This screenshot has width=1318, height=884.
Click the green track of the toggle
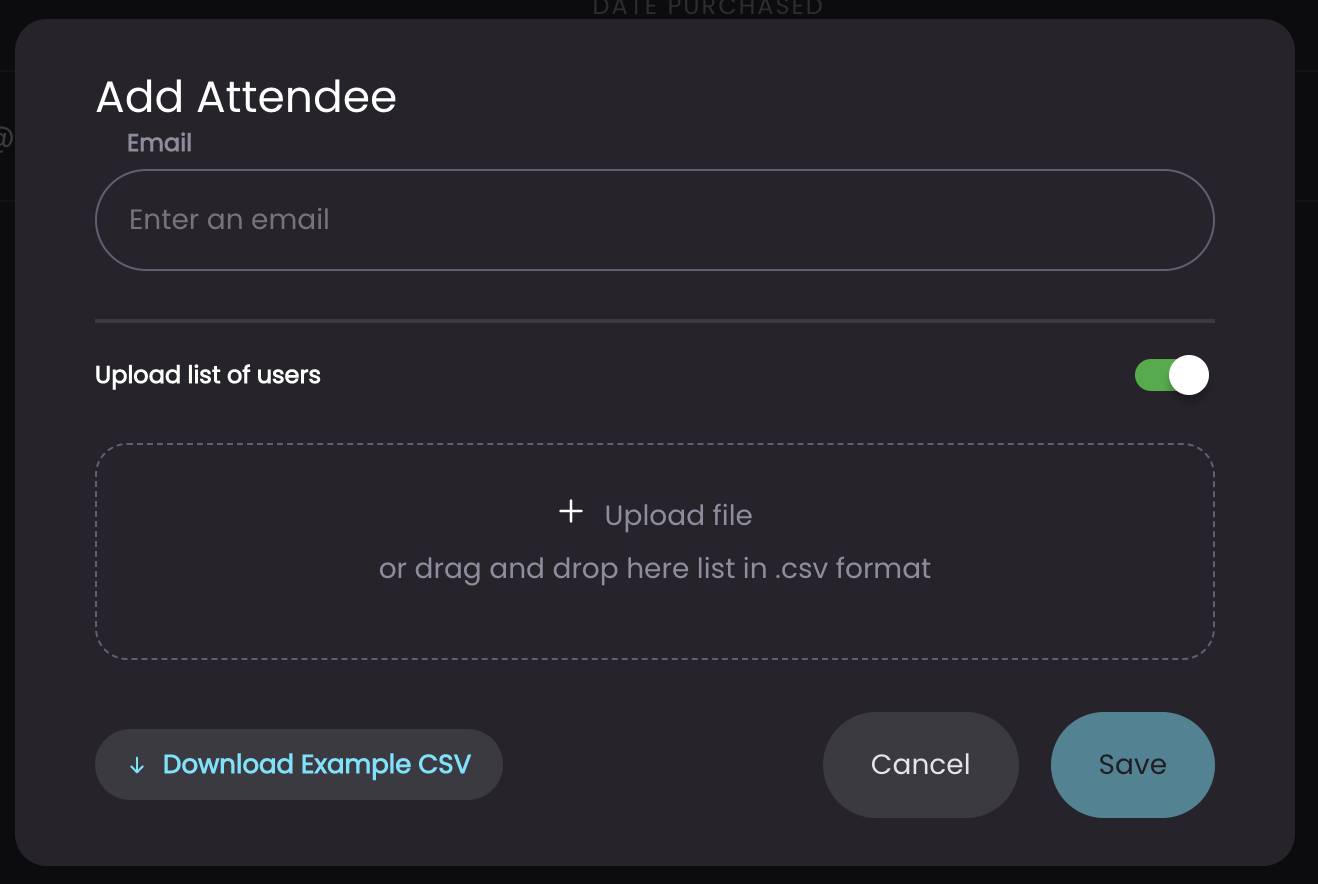tap(1152, 376)
